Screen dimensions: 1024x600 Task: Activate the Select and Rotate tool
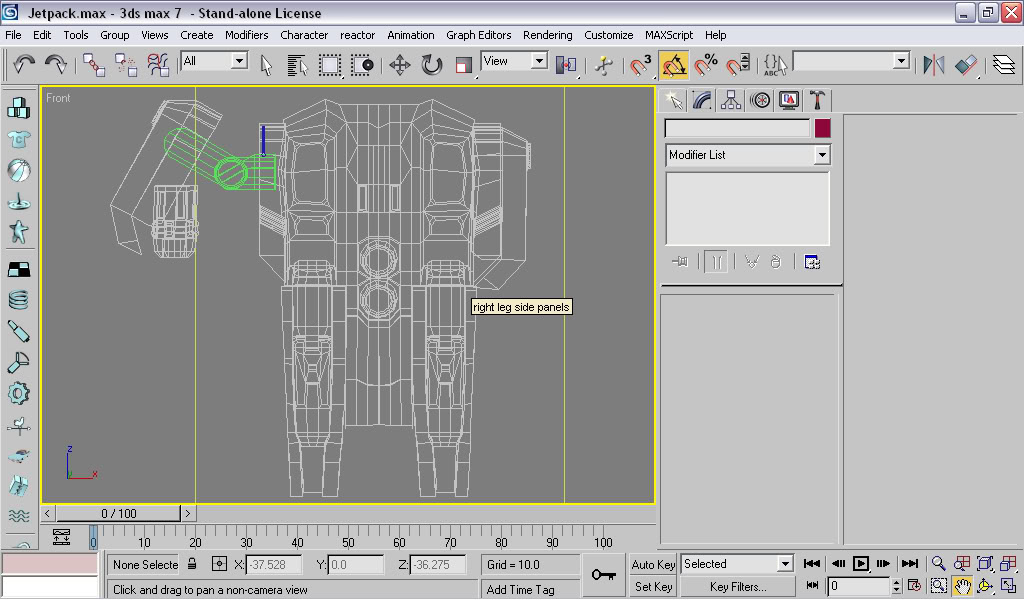pyautogui.click(x=432, y=65)
